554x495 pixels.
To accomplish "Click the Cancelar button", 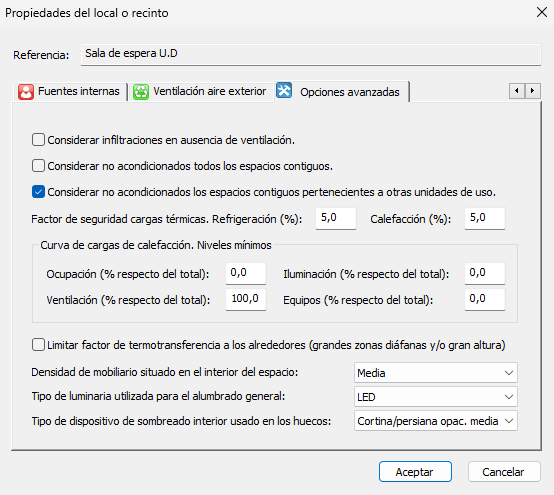I will [x=504, y=472].
